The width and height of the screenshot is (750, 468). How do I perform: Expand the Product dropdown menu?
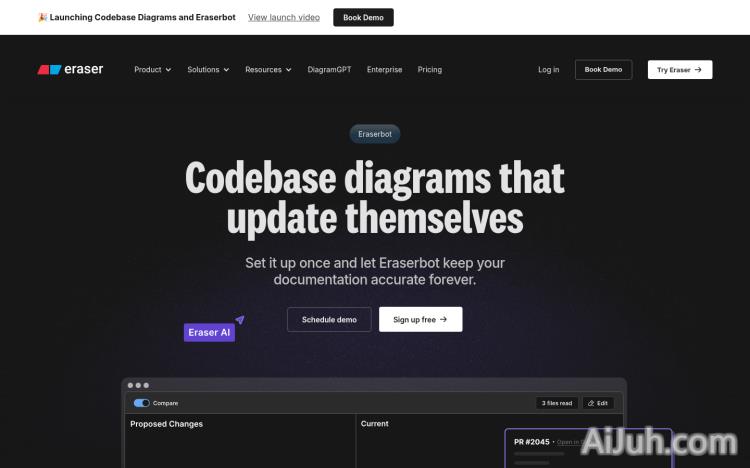[152, 70]
